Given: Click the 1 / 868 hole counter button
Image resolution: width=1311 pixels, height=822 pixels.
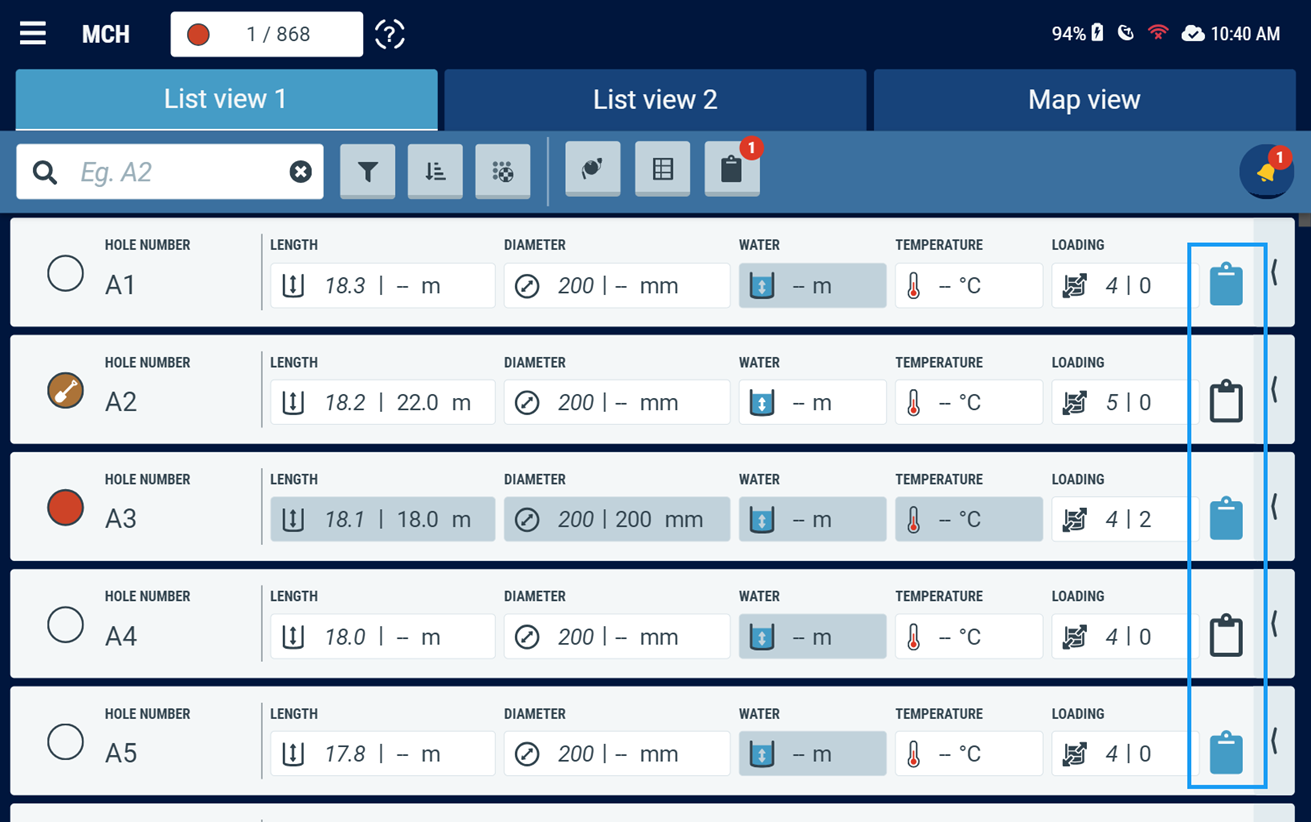Looking at the screenshot, I should pos(267,34).
